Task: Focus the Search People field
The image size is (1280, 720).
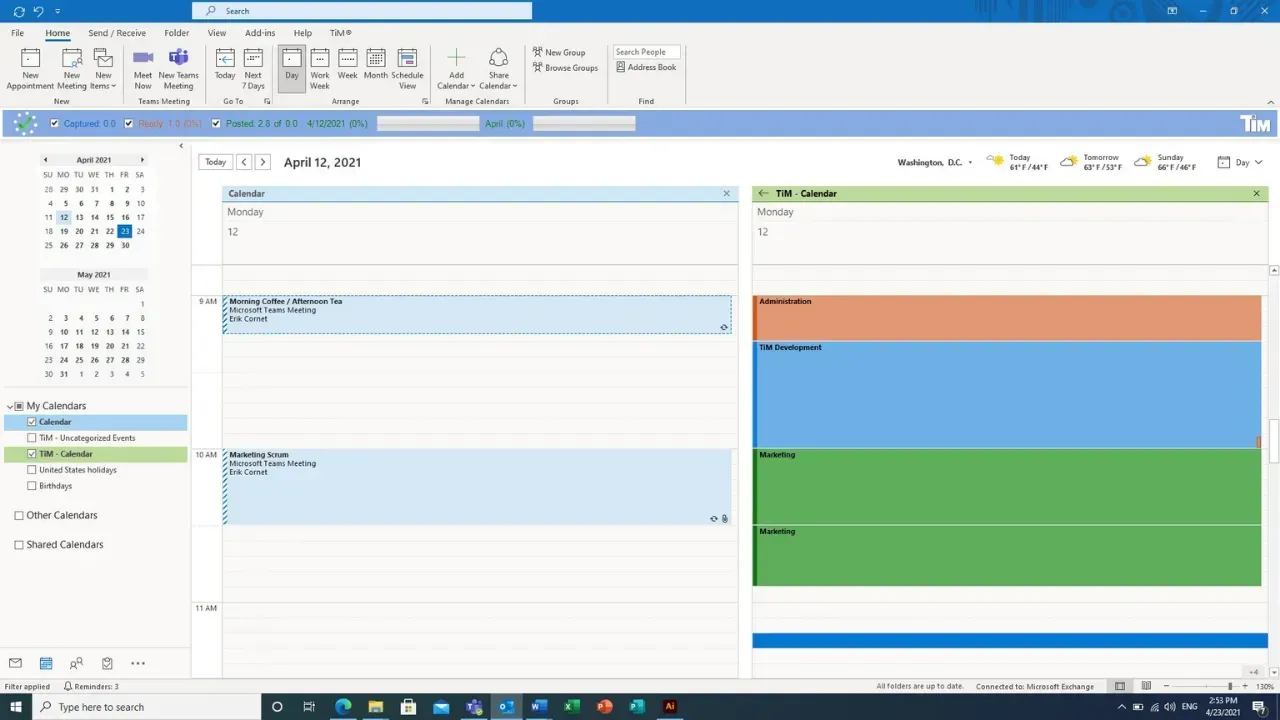Action: (646, 52)
